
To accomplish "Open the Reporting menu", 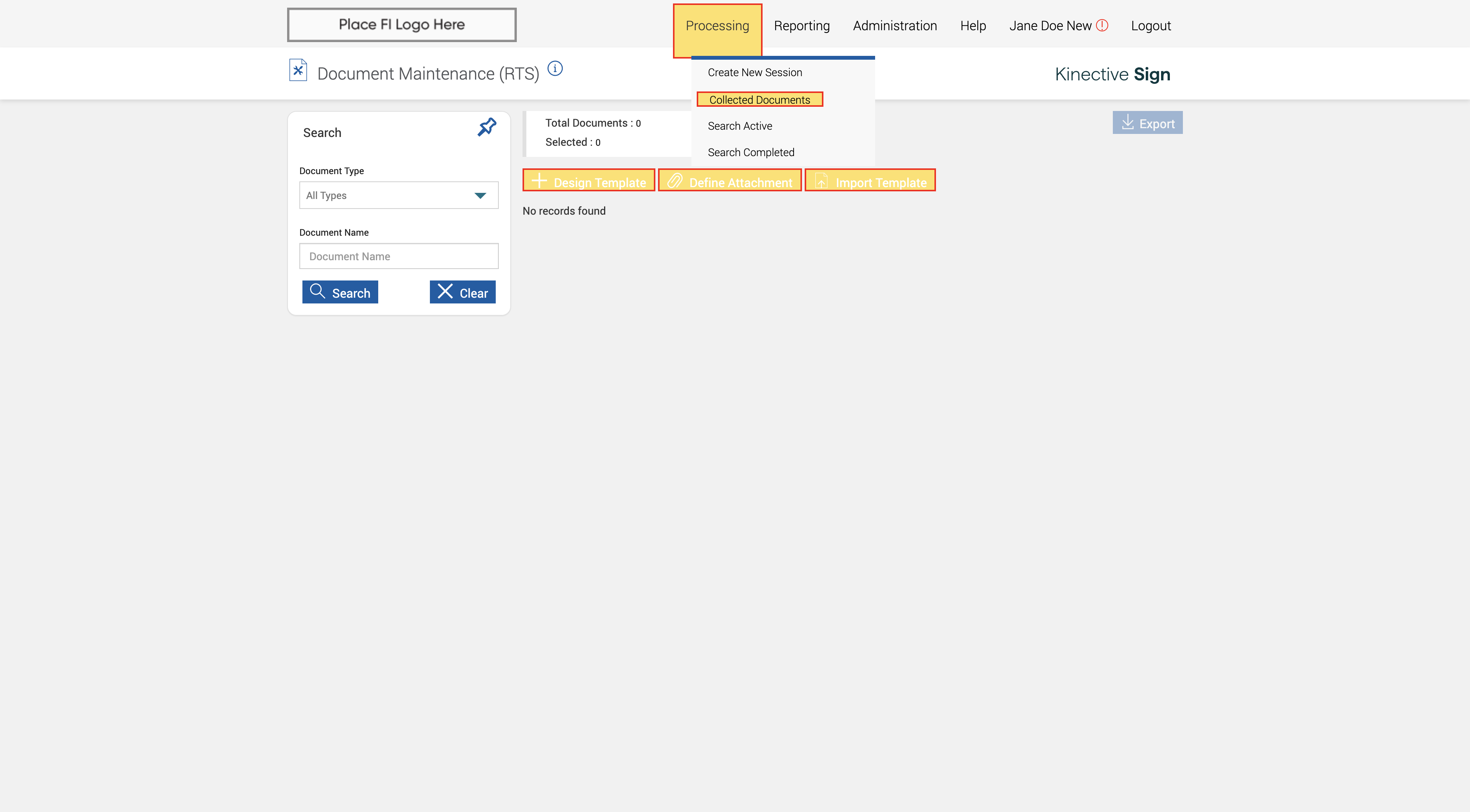I will pos(801,26).
